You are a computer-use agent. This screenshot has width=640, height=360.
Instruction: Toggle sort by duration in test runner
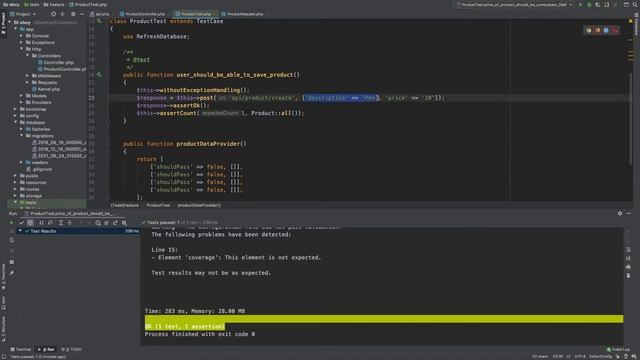pos(50,223)
